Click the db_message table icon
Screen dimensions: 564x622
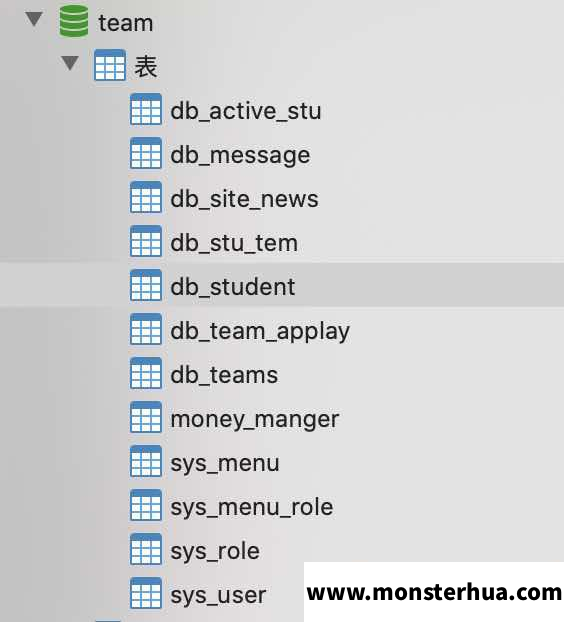point(146,153)
